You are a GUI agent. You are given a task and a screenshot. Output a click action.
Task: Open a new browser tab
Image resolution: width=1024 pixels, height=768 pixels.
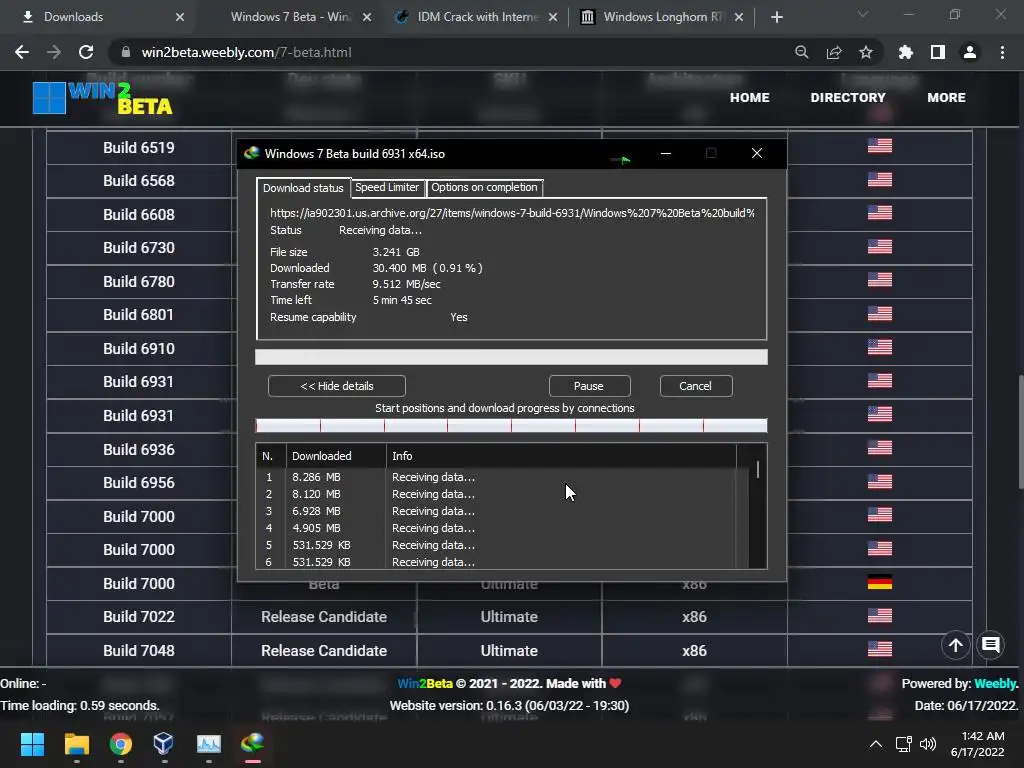(776, 17)
